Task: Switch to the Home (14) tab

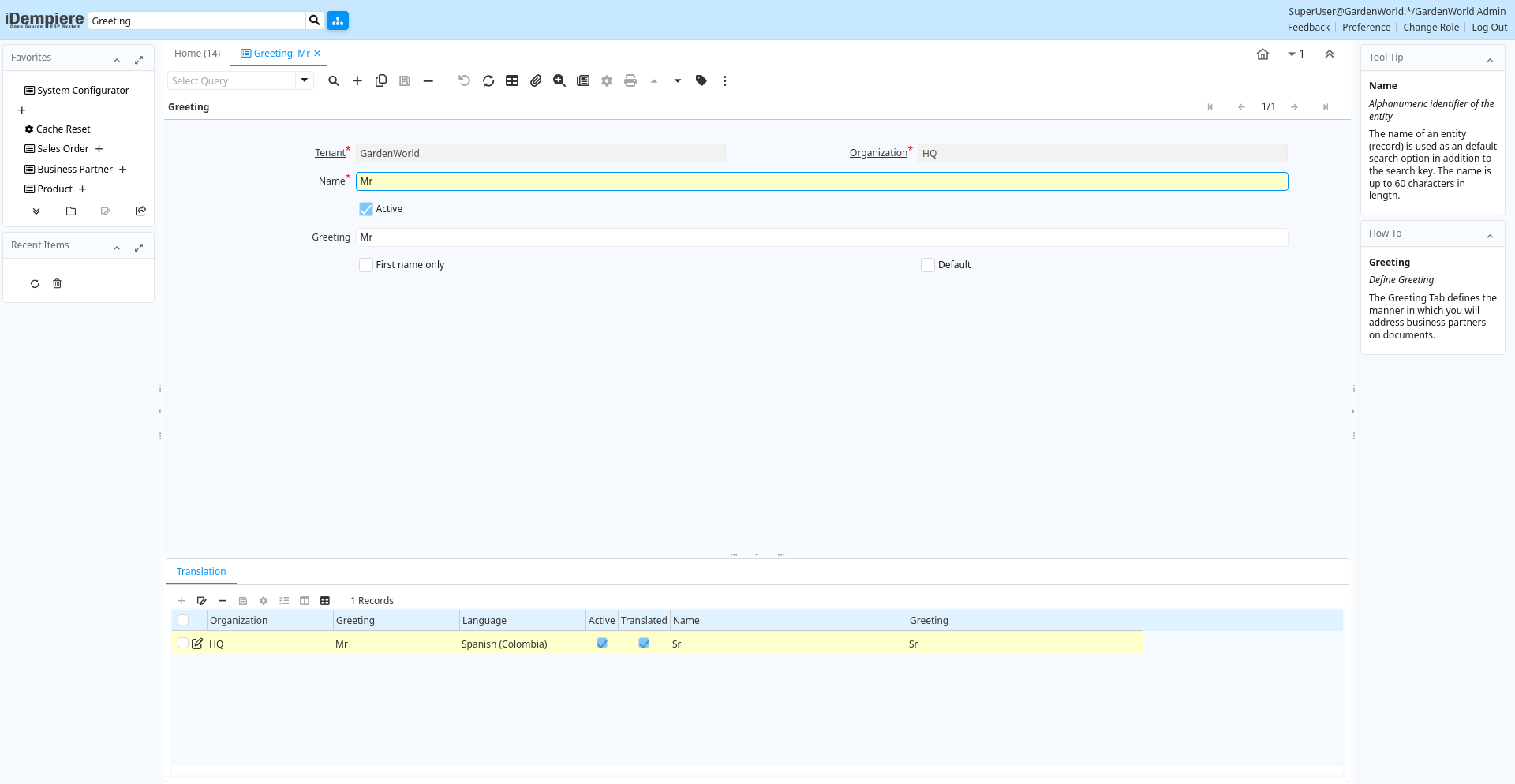Action: [197, 54]
